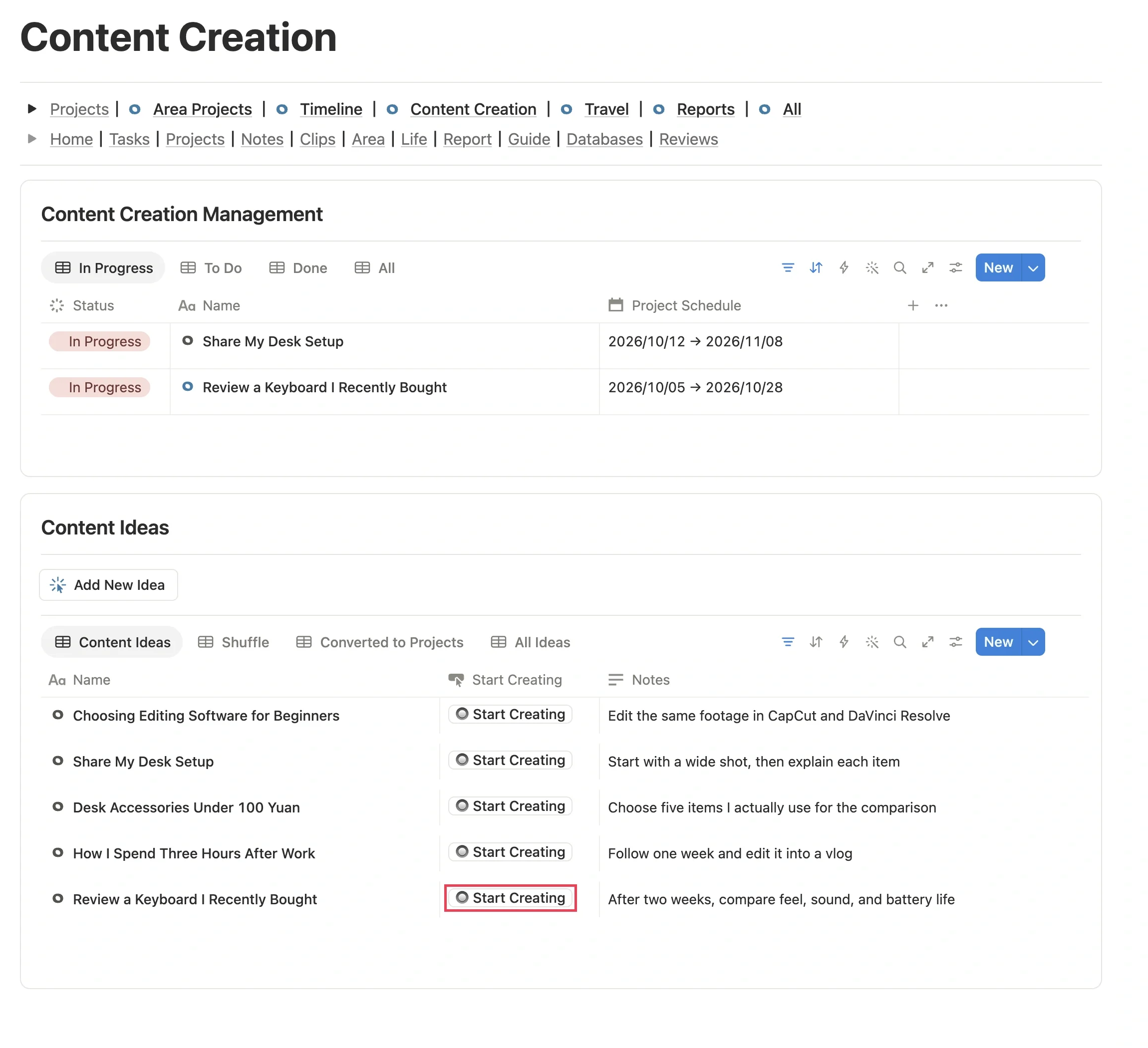The image size is (1148, 1048).
Task: Click Notes column header in Content Ideas
Action: [x=639, y=680]
